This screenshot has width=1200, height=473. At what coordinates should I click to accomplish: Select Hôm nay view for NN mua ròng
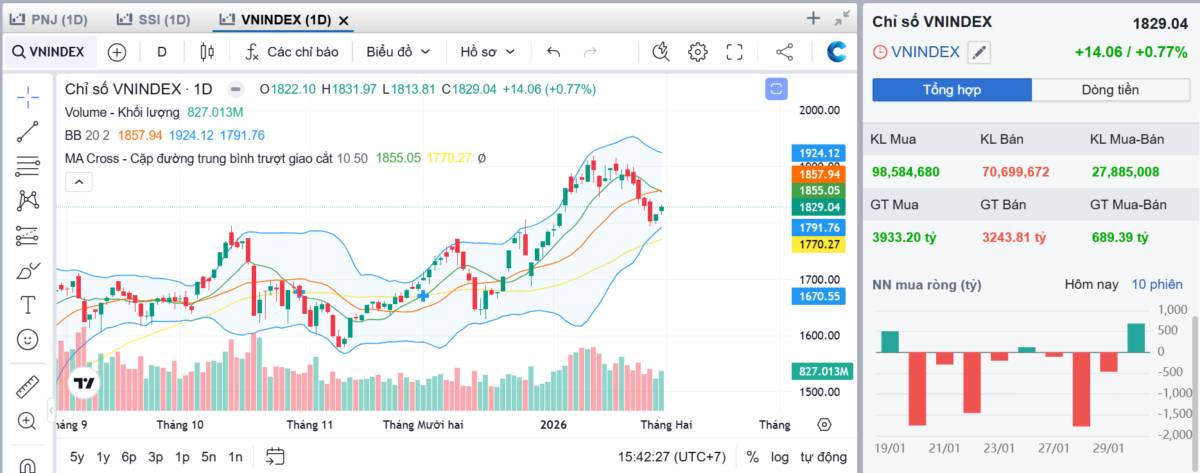click(1092, 284)
